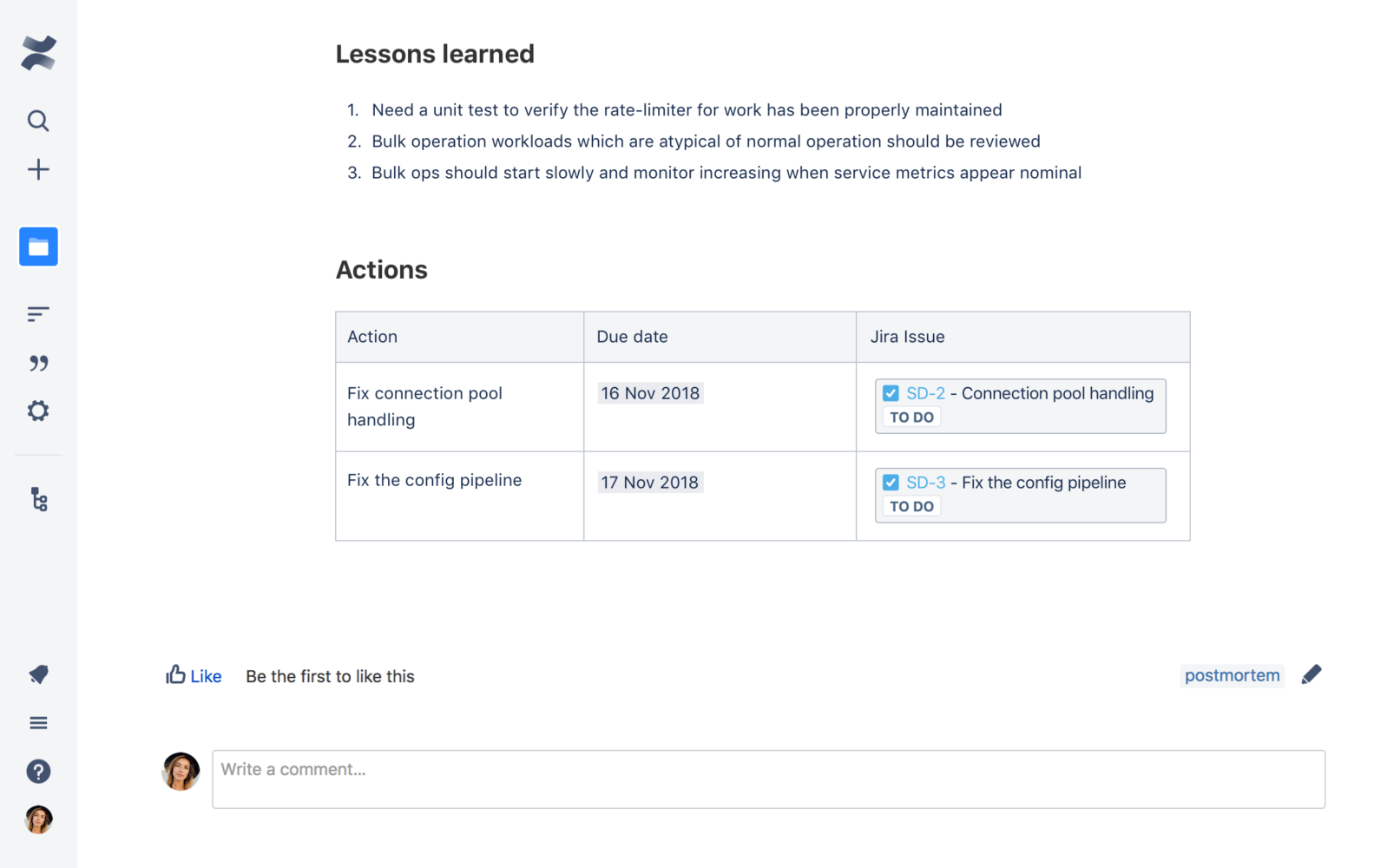This screenshot has height=868, width=1374.
Task: Open the help question mark icon
Action: point(38,771)
